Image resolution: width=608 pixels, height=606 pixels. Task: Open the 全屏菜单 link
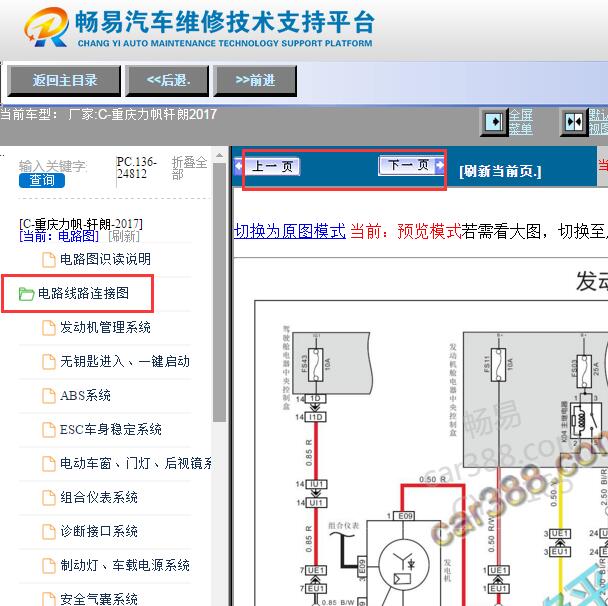coord(521,122)
